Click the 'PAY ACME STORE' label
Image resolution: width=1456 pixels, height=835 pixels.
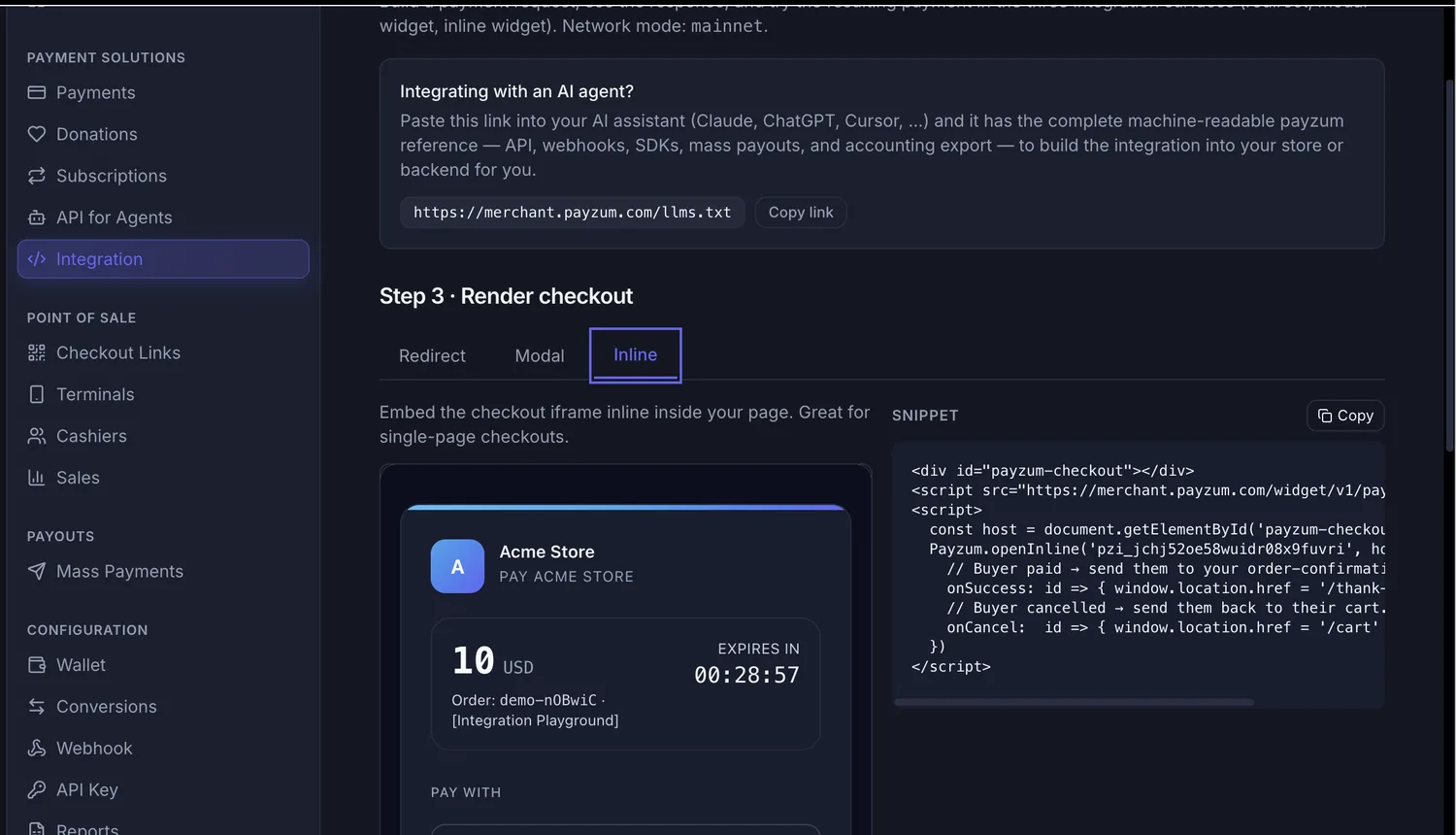[567, 577]
